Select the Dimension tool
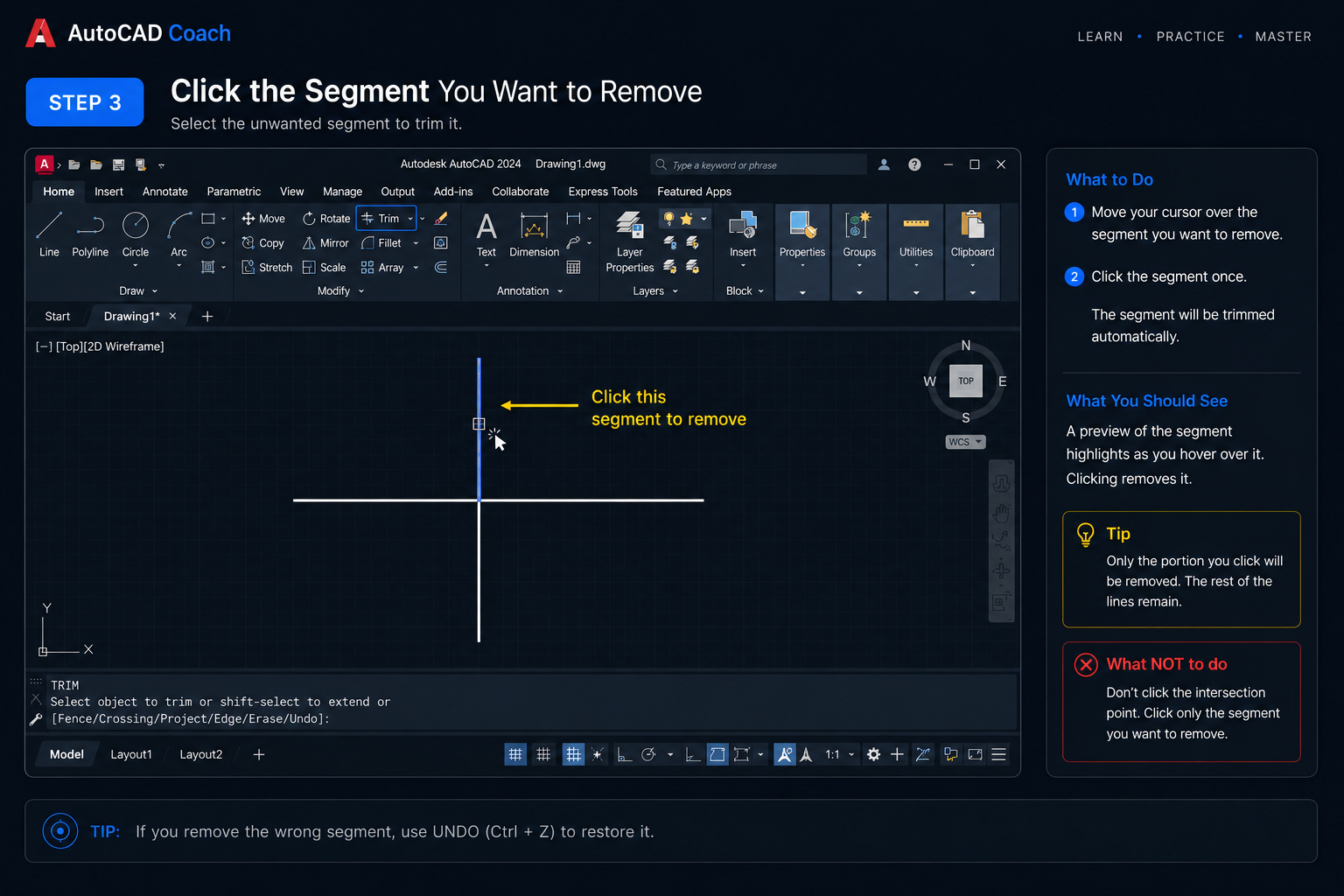Screen dimensions: 1344x896 click(534, 234)
